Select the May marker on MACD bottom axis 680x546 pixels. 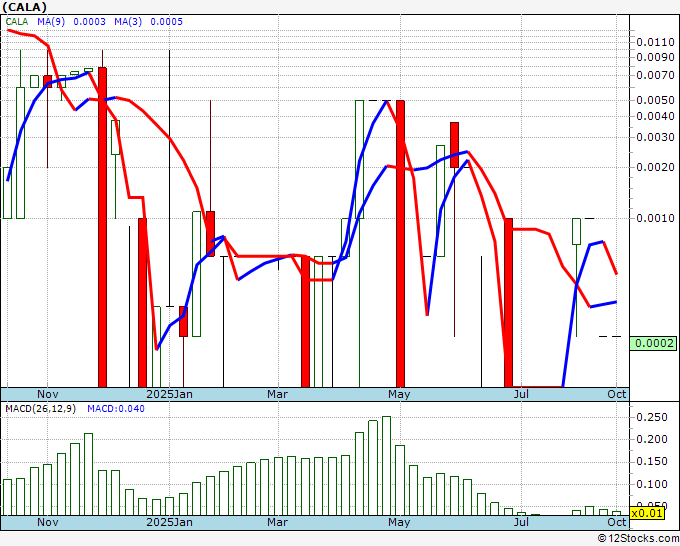(399, 523)
